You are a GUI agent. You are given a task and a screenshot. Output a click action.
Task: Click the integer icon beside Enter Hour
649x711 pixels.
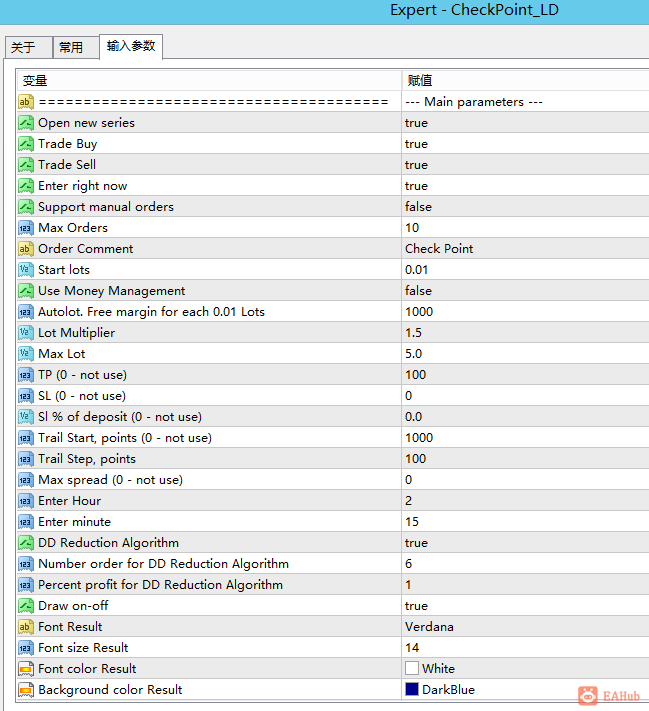pos(26,501)
